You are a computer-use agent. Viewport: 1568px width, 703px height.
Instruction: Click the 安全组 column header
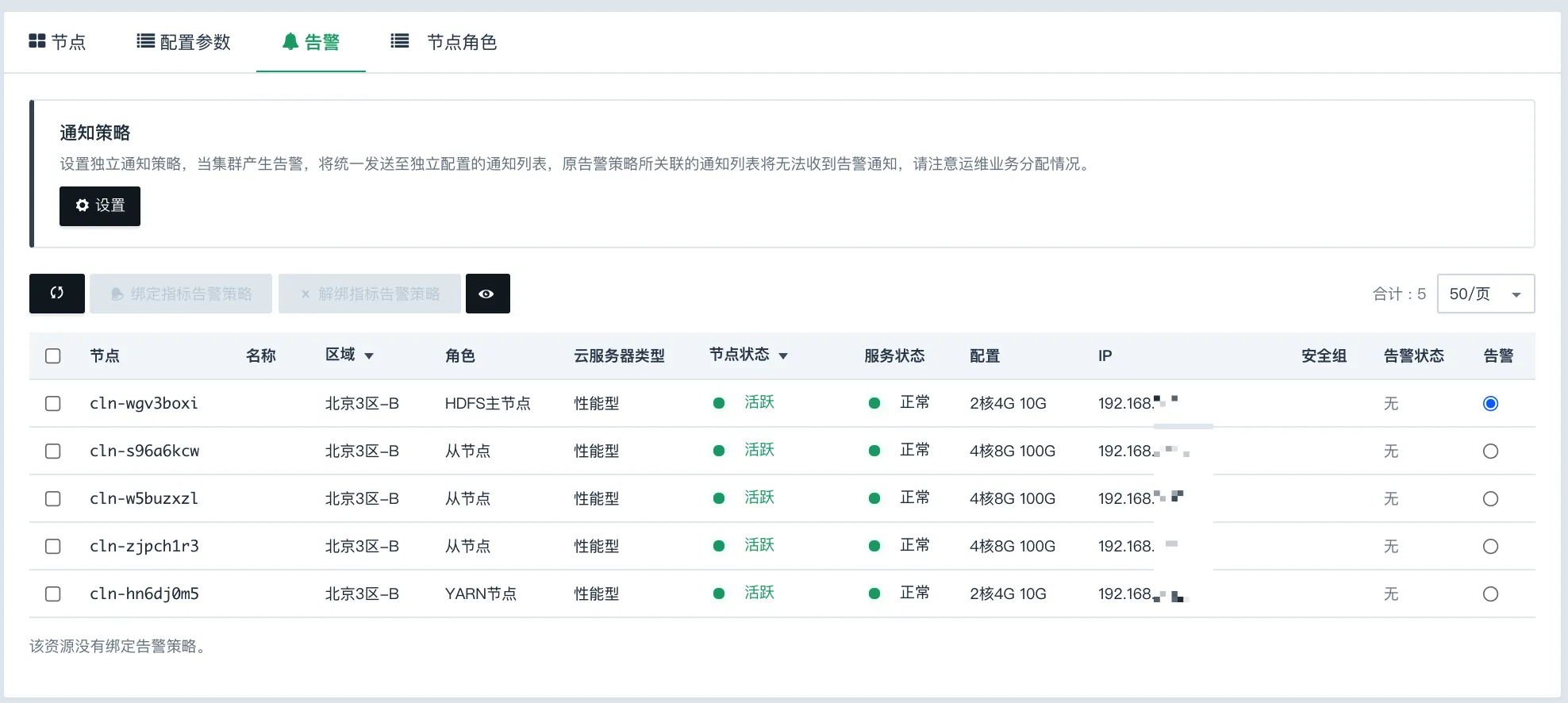(1324, 356)
